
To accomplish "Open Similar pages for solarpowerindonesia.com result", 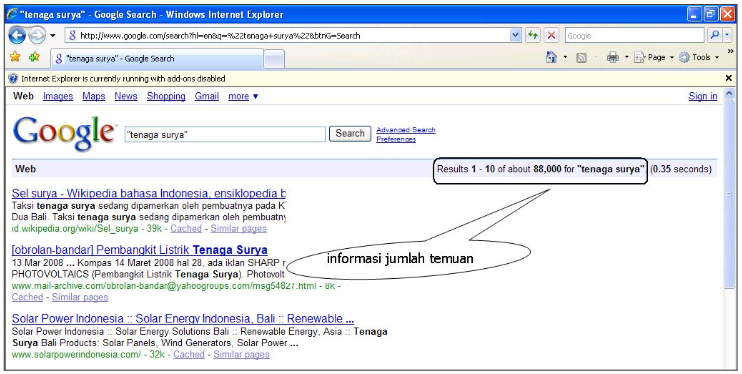I will click(241, 354).
